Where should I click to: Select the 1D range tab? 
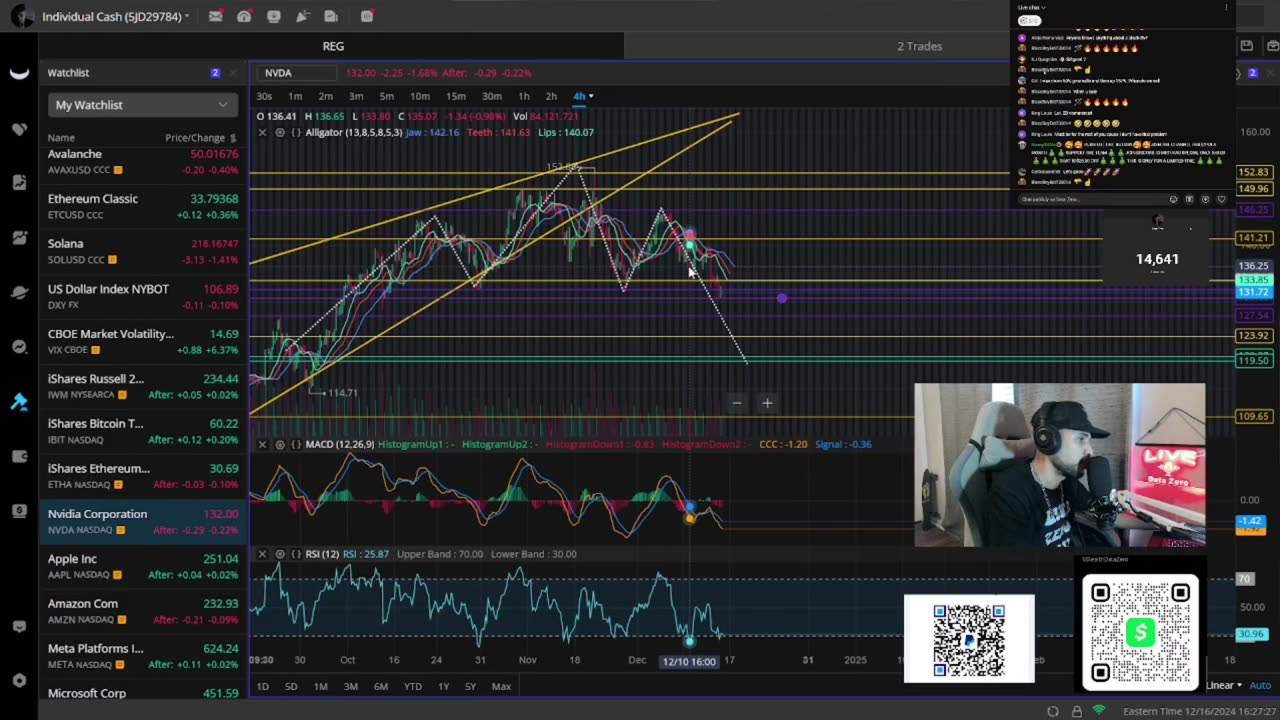click(263, 686)
